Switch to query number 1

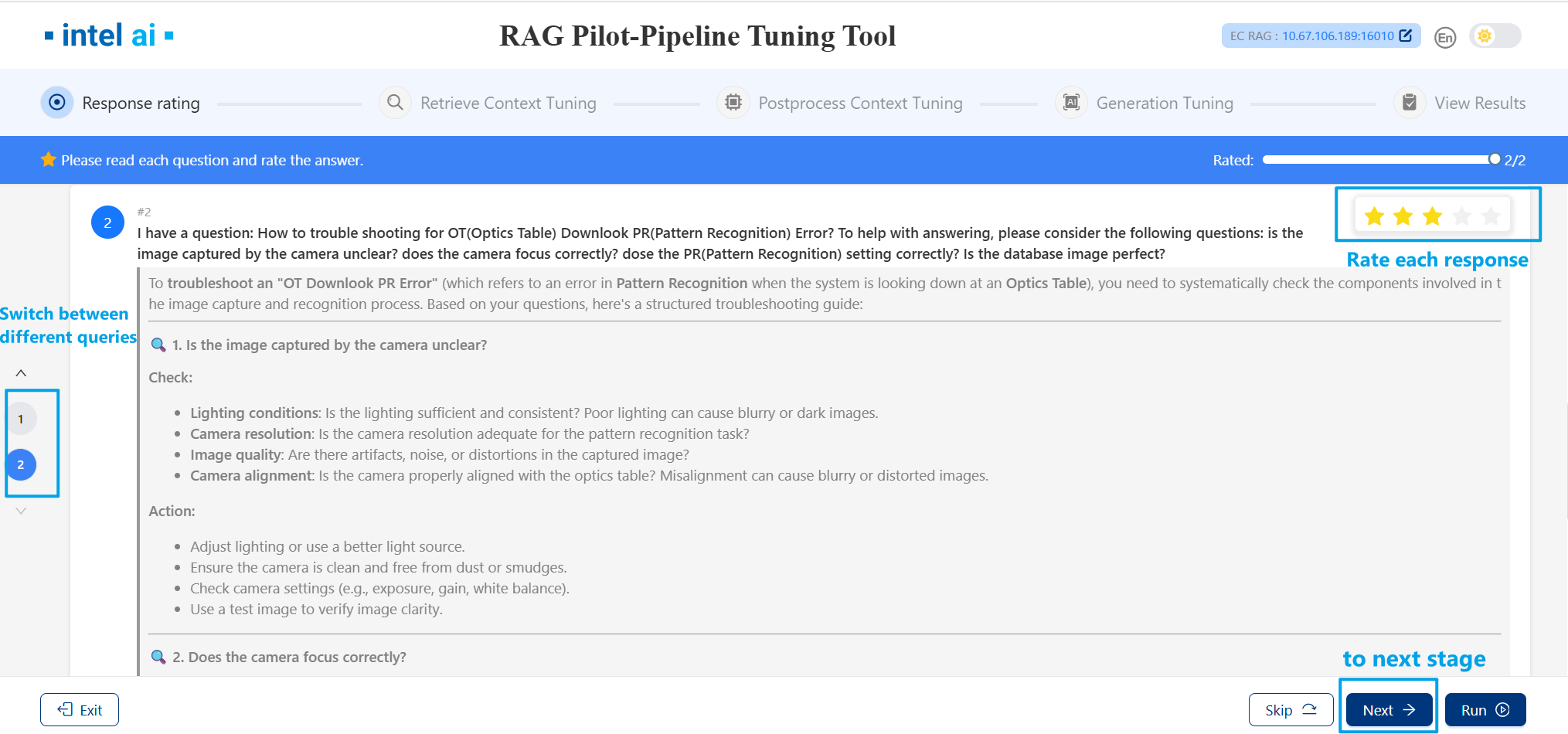tap(21, 419)
